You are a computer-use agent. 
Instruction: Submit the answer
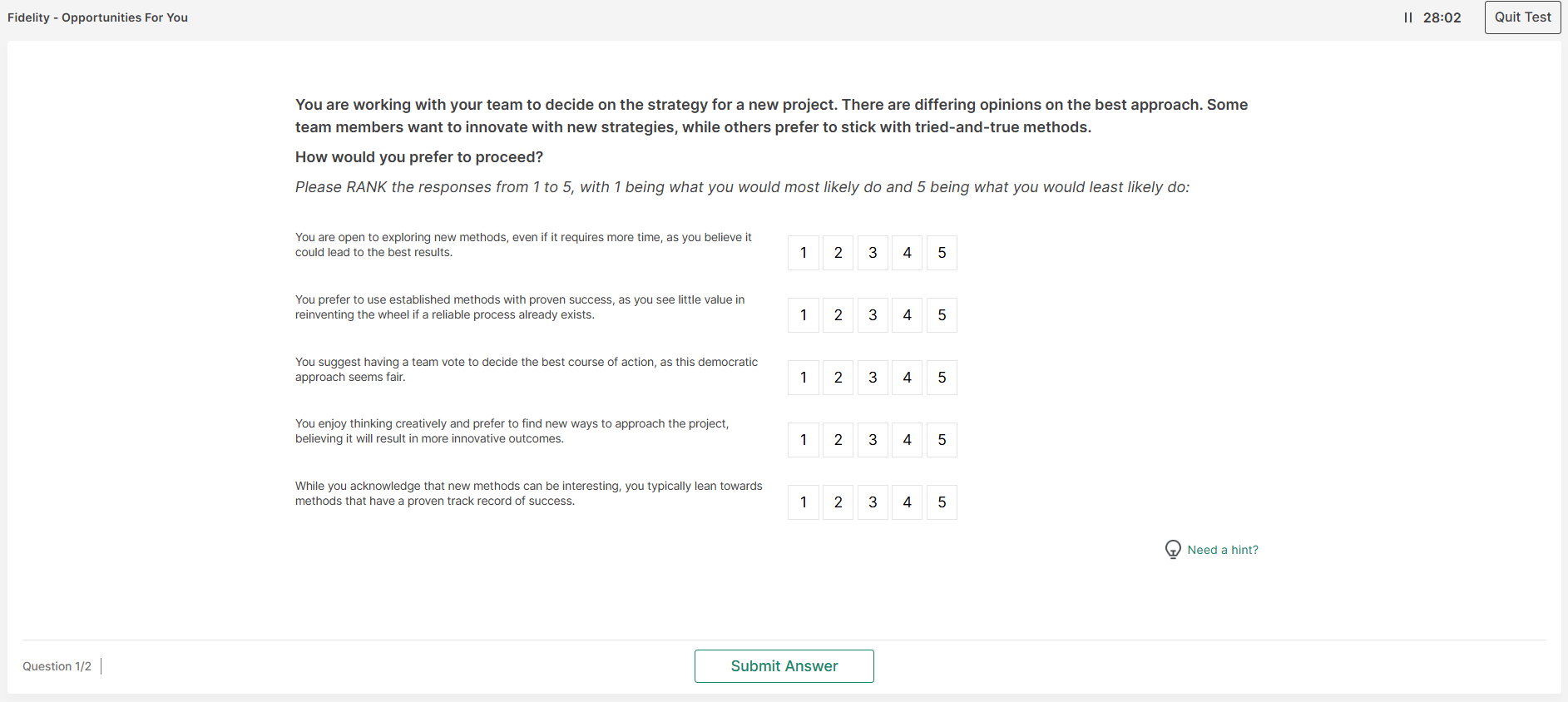[x=784, y=666]
